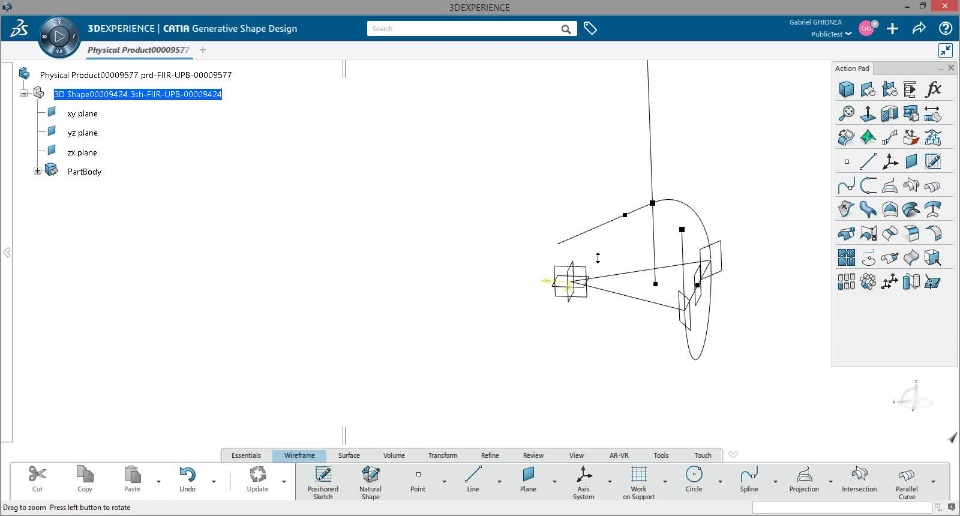This screenshot has width=960, height=516.
Task: Select the Positioned Sketch icon in Action Pad
Action: pos(933,162)
